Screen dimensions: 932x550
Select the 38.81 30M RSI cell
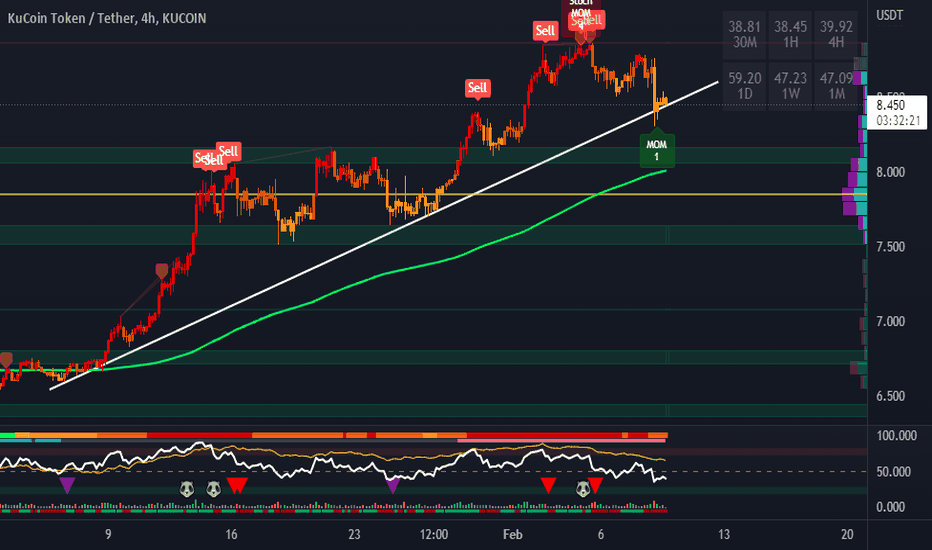click(x=744, y=34)
